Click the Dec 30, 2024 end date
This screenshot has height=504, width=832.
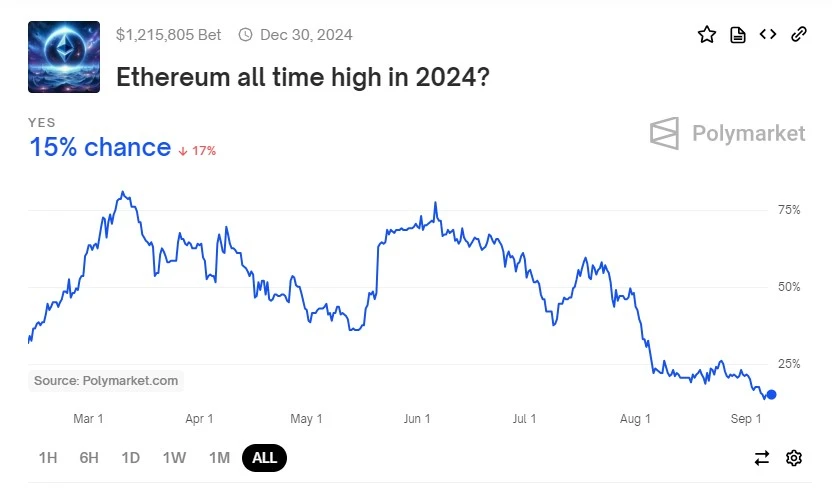(306, 35)
